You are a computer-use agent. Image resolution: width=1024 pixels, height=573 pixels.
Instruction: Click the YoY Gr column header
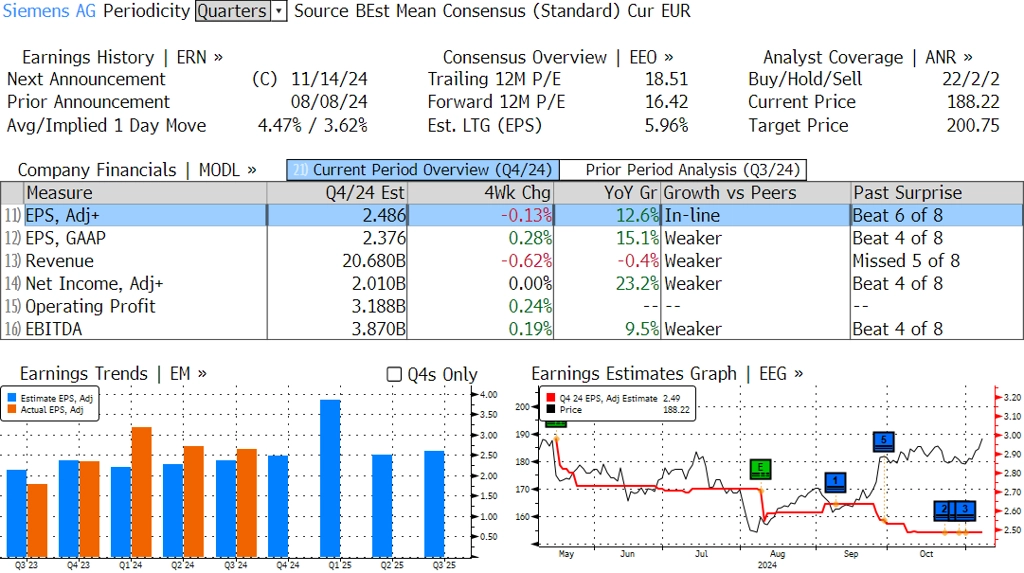607,193
